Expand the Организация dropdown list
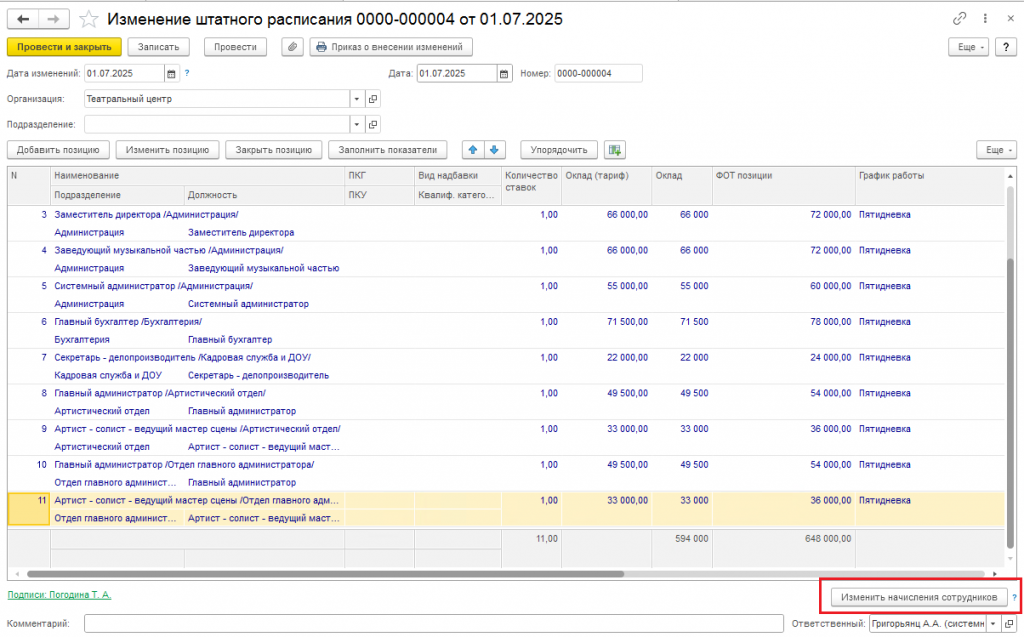The image size is (1024, 637). [x=357, y=99]
